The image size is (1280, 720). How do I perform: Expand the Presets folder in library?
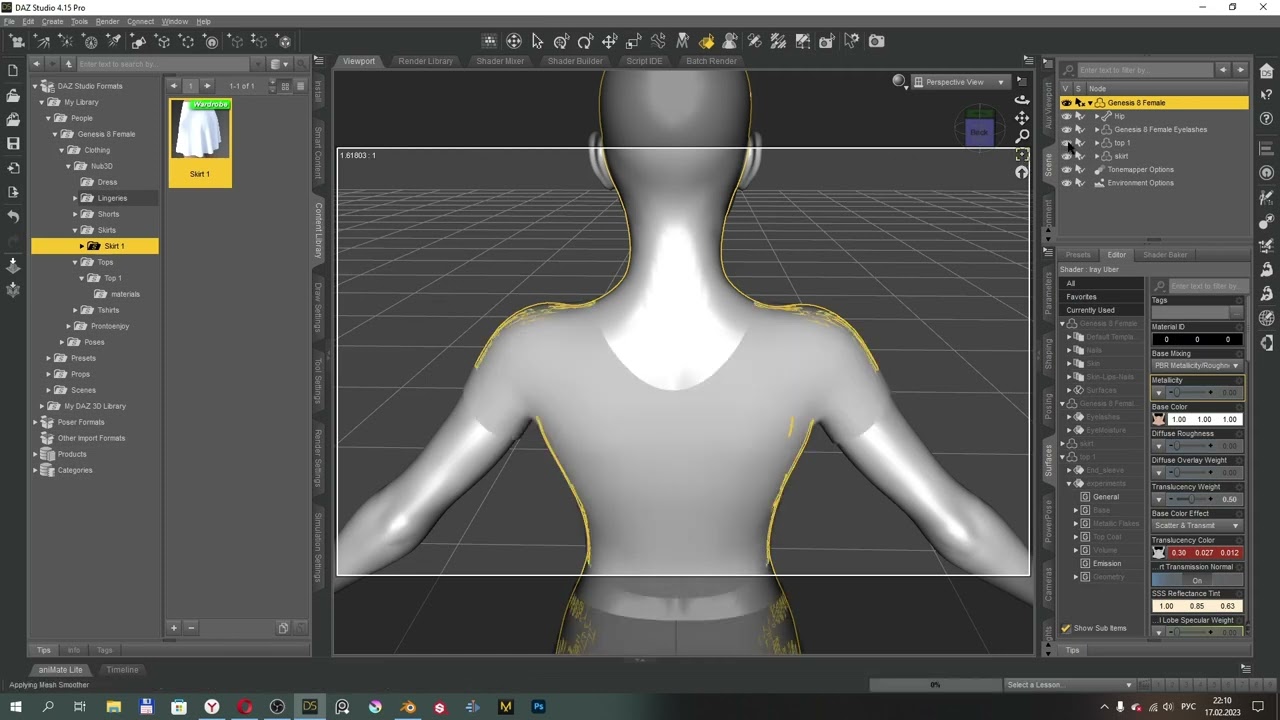[x=49, y=358]
